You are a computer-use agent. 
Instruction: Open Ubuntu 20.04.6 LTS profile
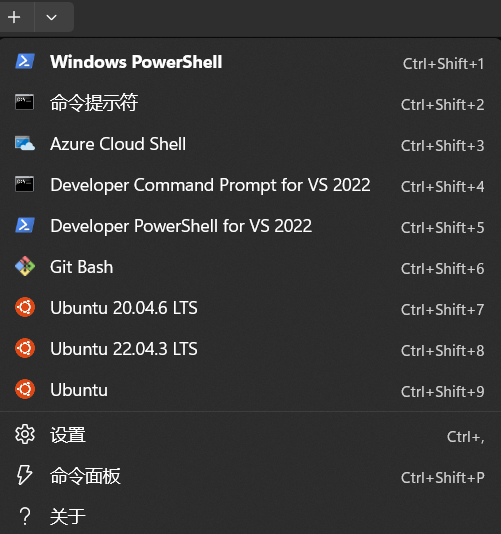click(x=250, y=308)
